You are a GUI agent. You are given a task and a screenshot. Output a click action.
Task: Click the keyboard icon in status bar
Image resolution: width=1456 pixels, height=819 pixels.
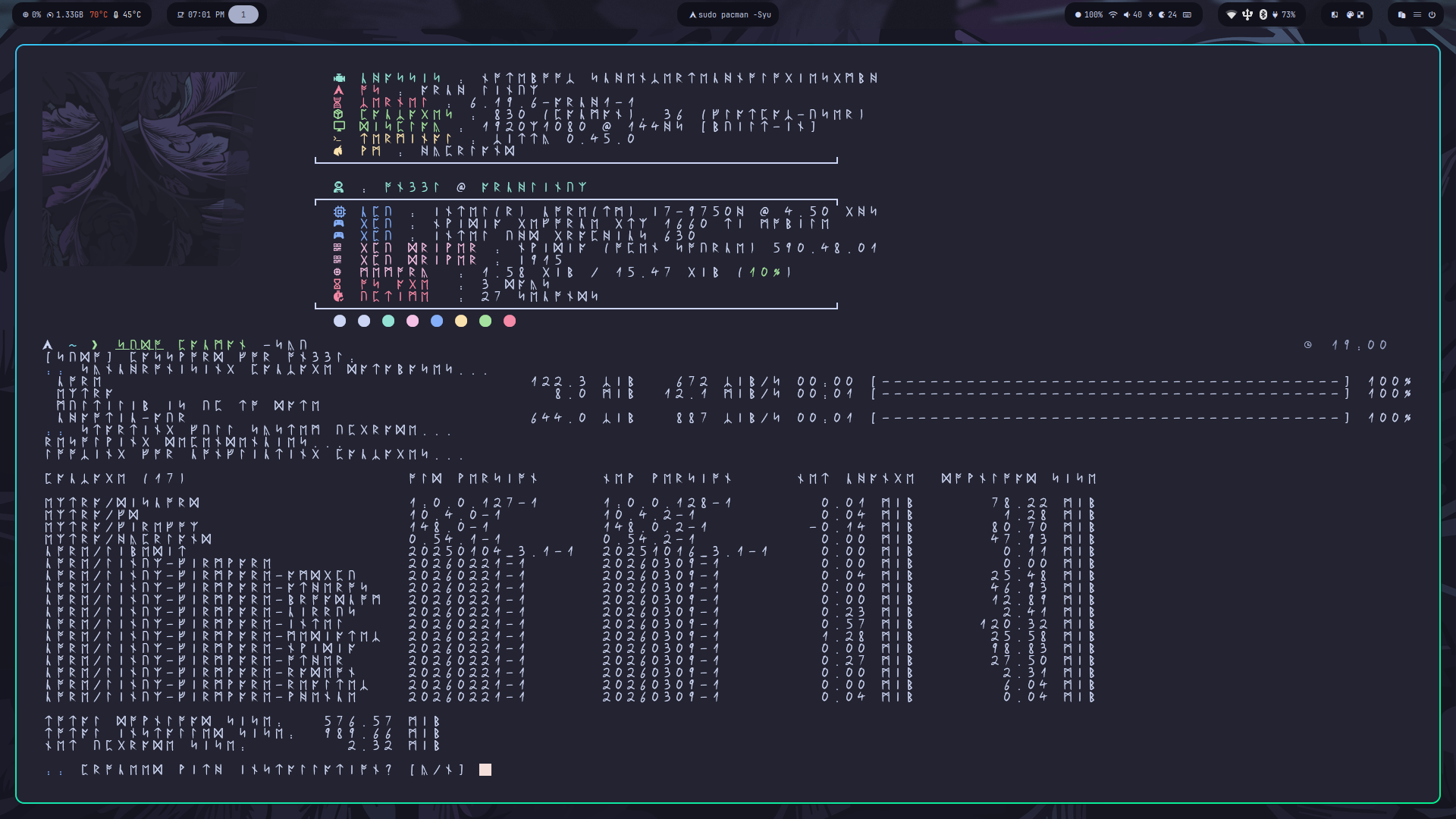coord(1187,14)
